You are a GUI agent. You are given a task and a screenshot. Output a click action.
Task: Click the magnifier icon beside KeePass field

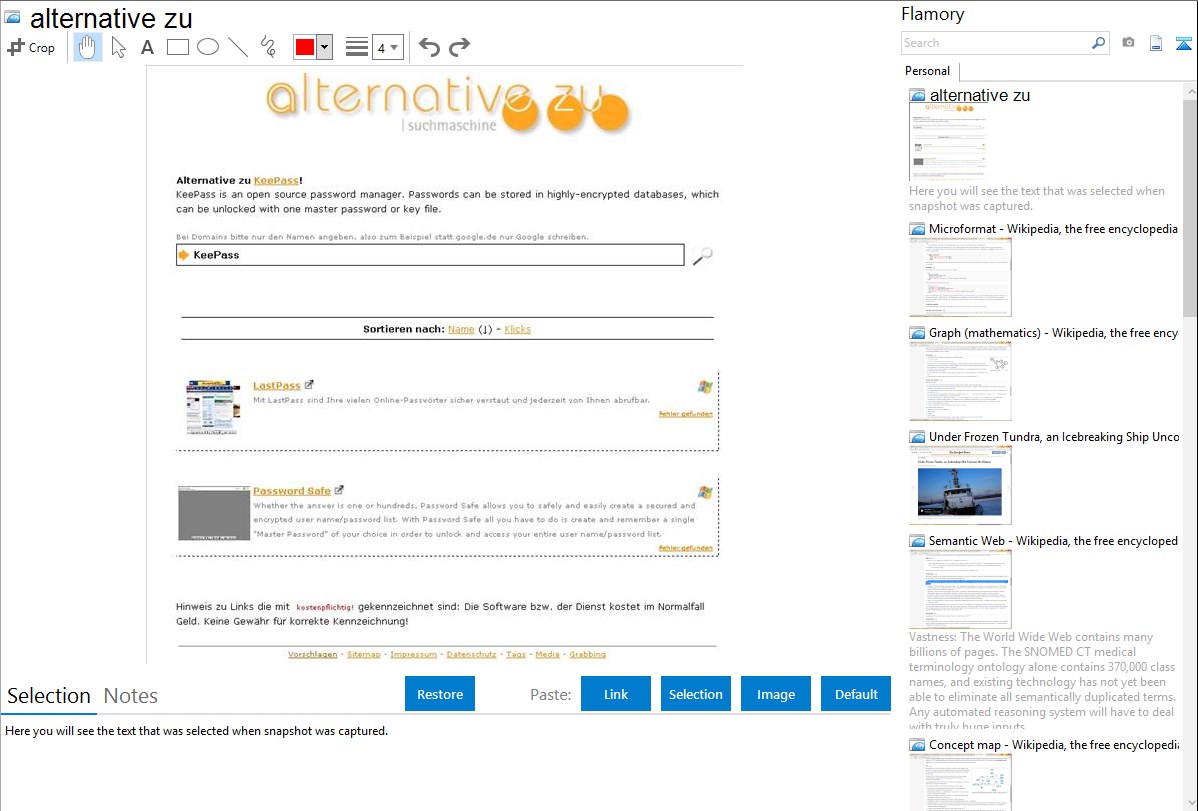[x=702, y=256]
